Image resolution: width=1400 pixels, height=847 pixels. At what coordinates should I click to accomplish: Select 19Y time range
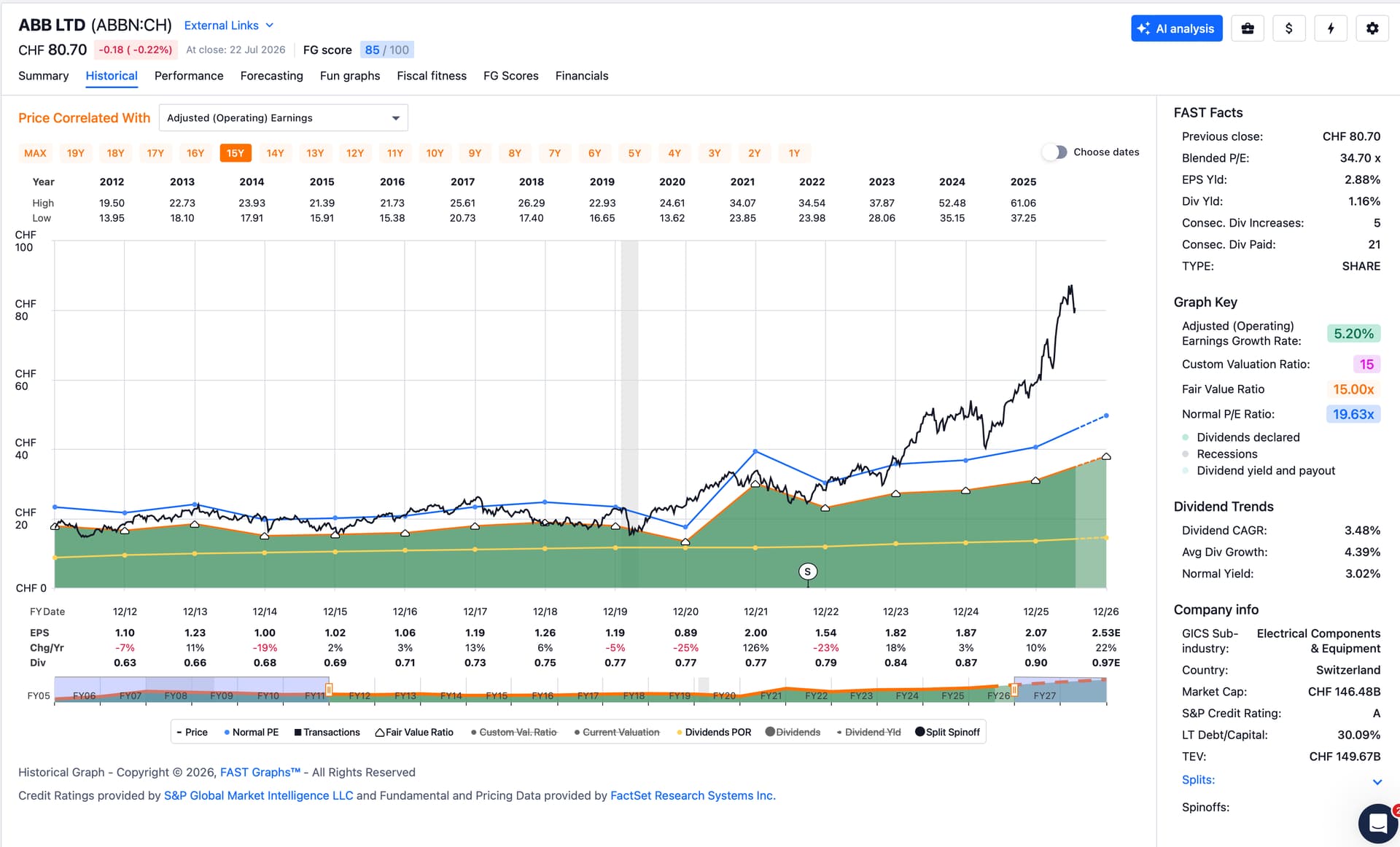pyautogui.click(x=76, y=153)
